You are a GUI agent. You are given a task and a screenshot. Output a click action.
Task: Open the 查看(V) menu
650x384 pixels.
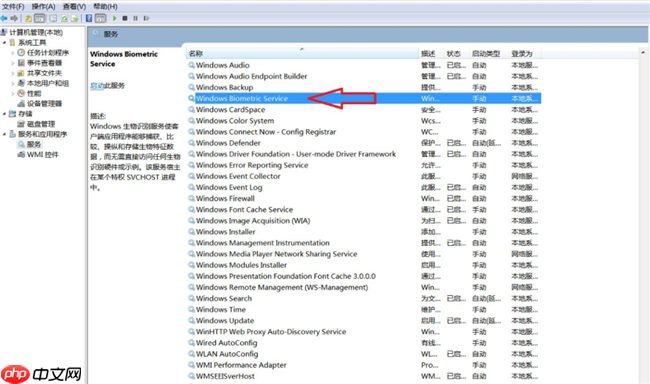pos(74,7)
